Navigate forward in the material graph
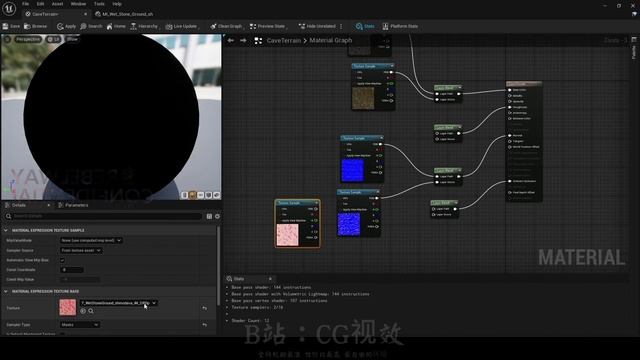This screenshot has height=360, width=640. (243, 40)
